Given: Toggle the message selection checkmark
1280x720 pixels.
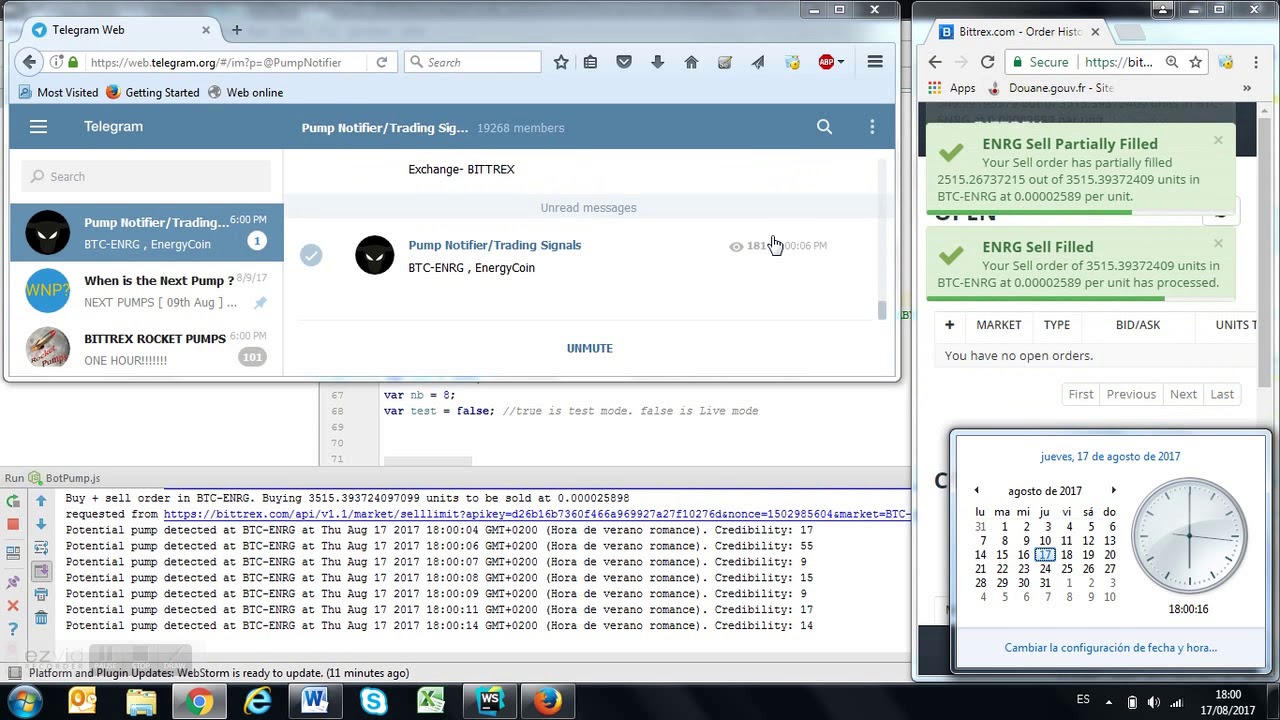Looking at the screenshot, I should pos(311,256).
